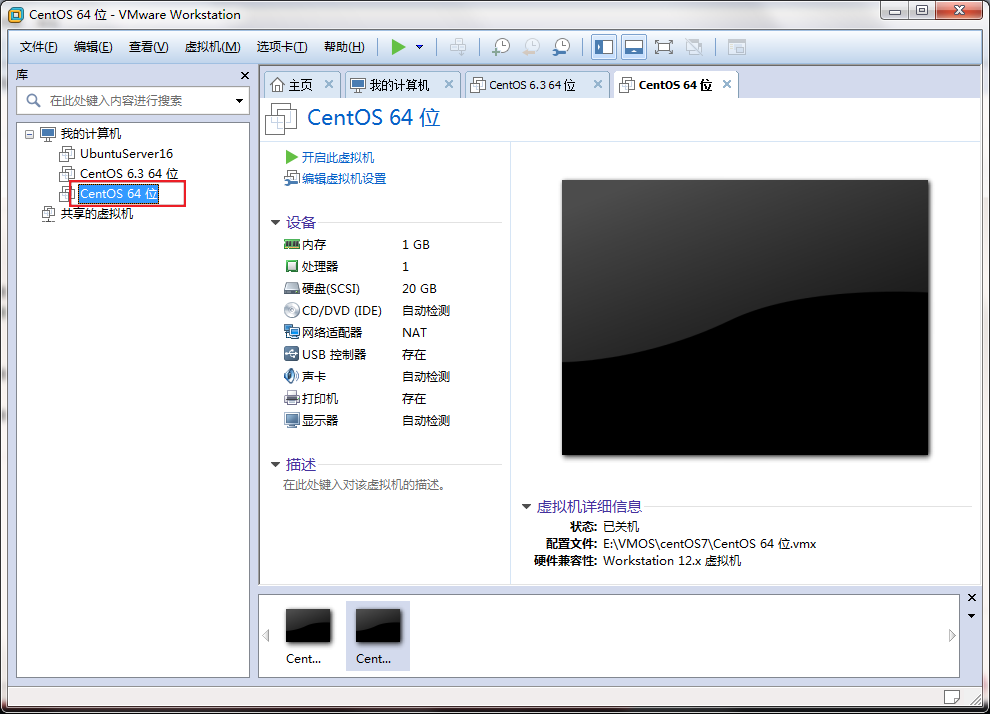Click the thumbnail bar right arrow
Screen dimensions: 990x714
(x=952, y=636)
